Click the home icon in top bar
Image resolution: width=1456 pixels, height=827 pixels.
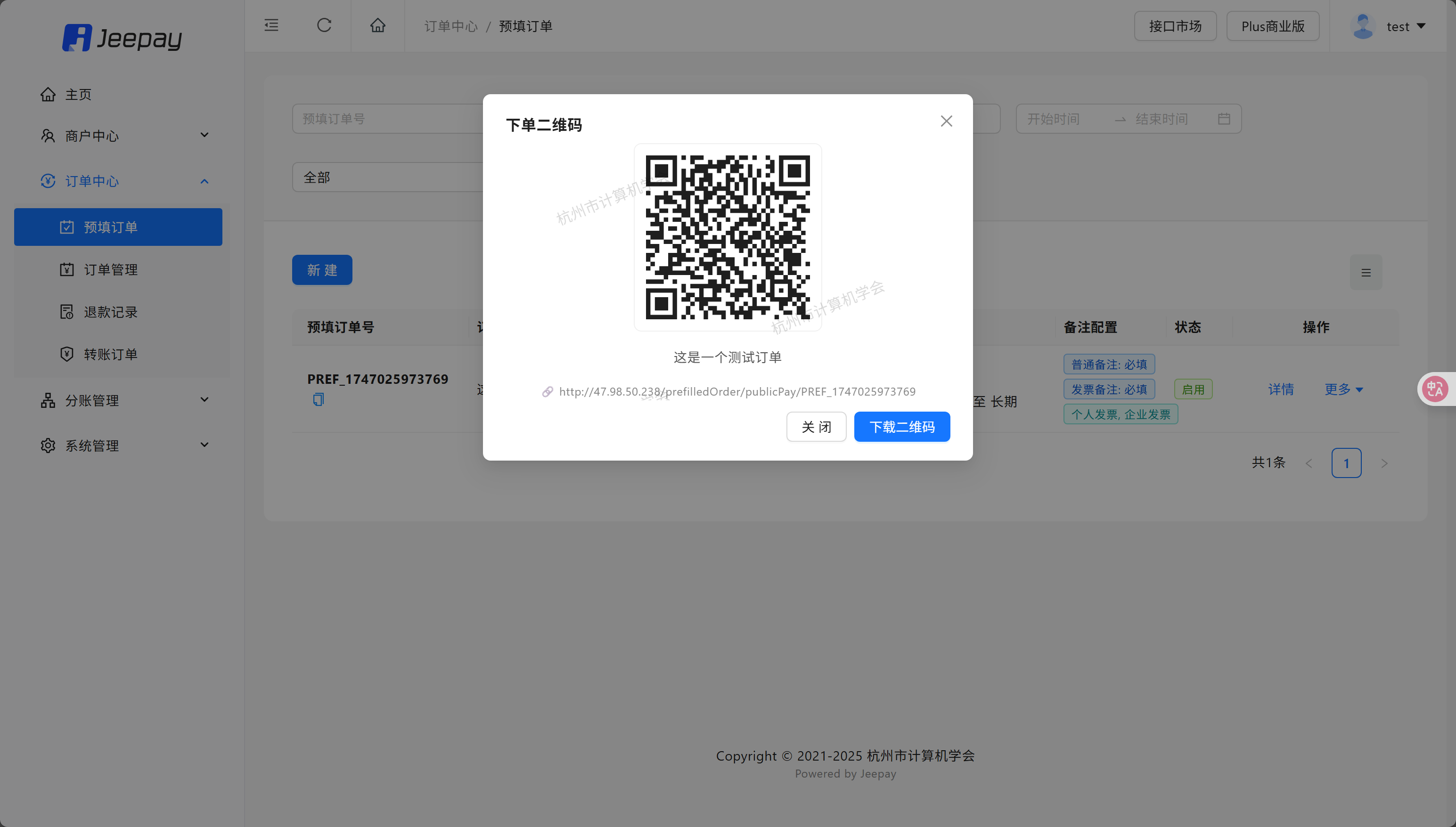[x=378, y=25]
